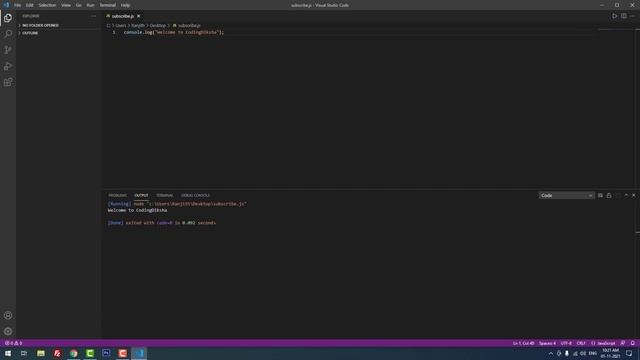
Task: Switch to the Debug Console tab
Action: (x=195, y=196)
